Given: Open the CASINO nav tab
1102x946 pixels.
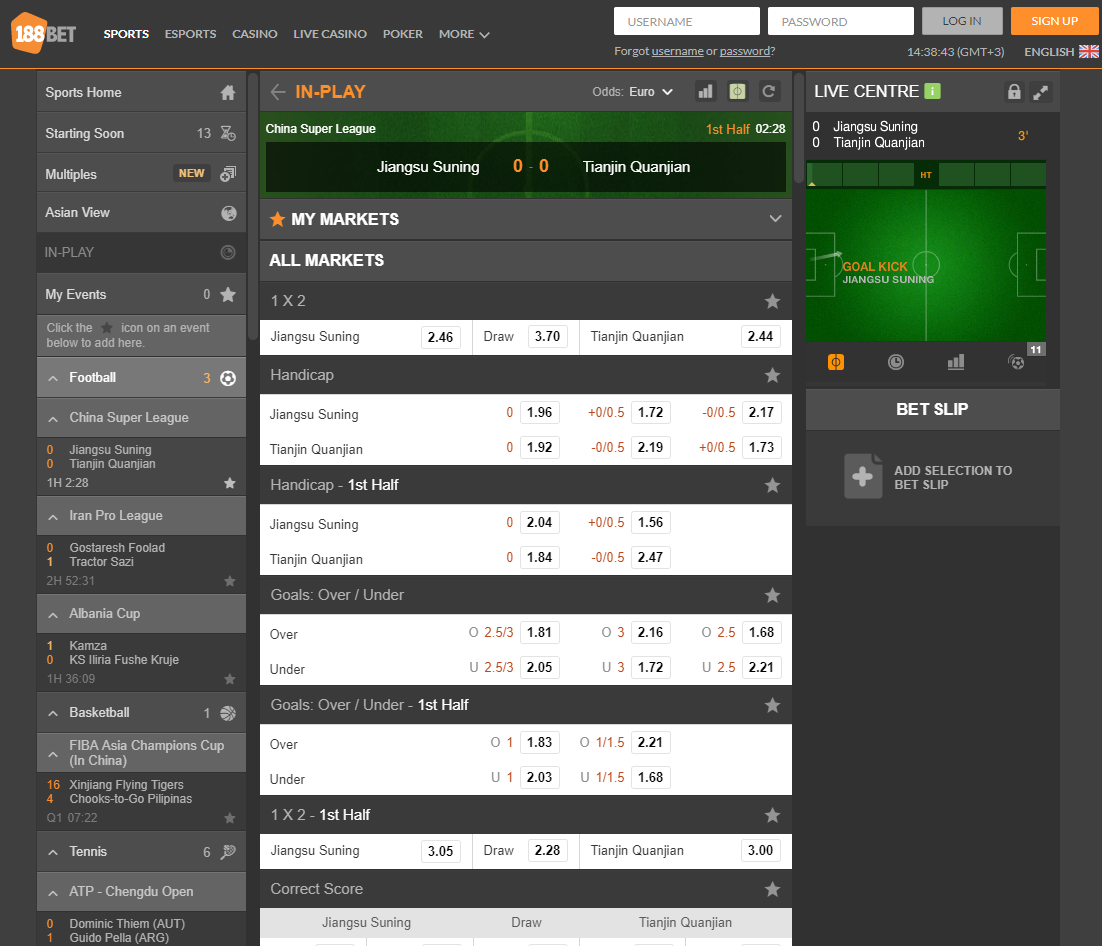Looking at the screenshot, I should pos(254,34).
